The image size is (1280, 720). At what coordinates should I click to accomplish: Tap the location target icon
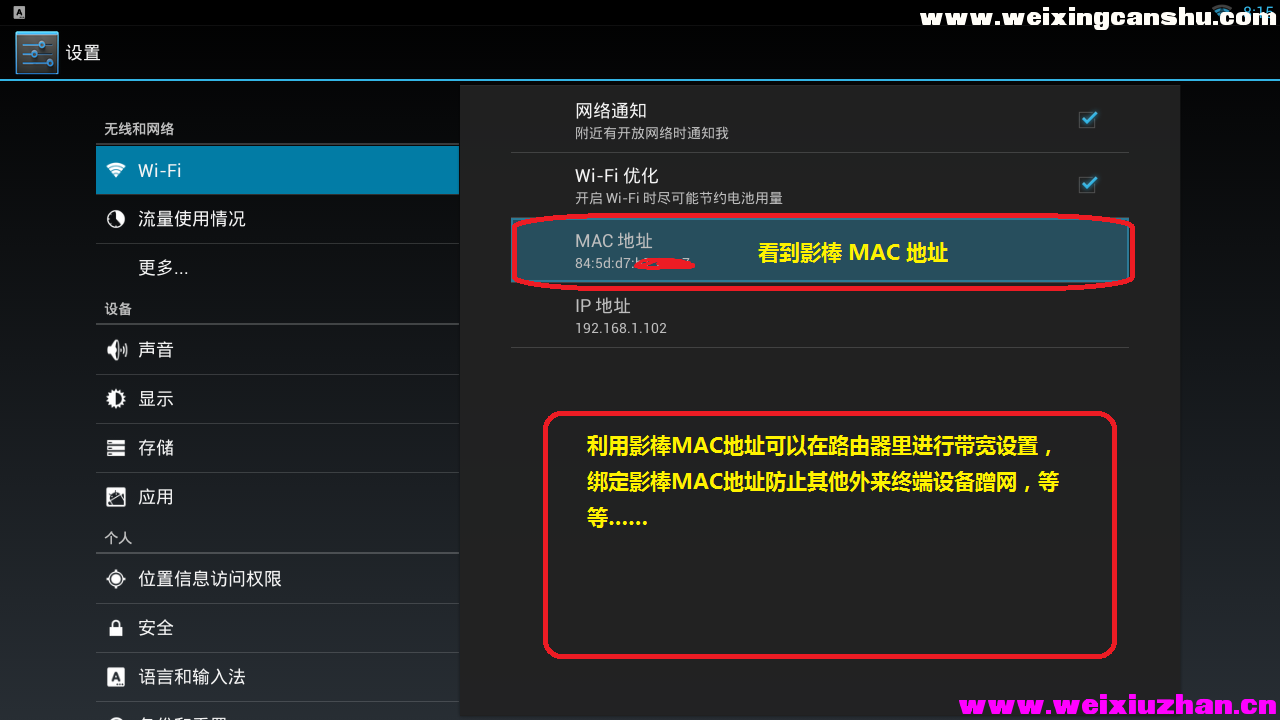point(116,579)
